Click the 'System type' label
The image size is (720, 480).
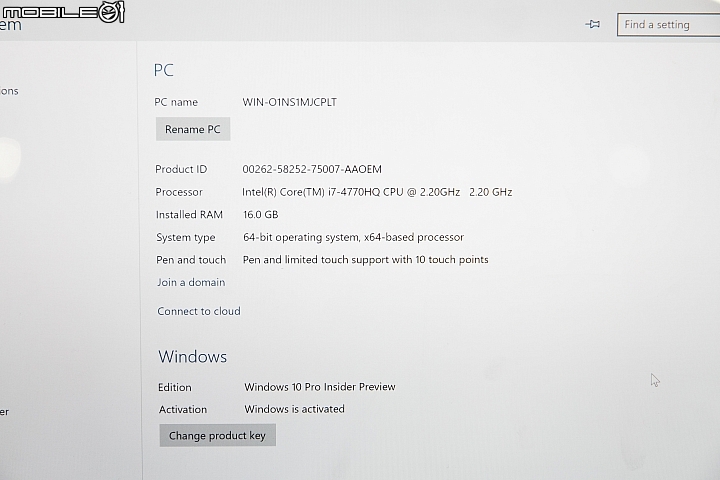coord(186,237)
